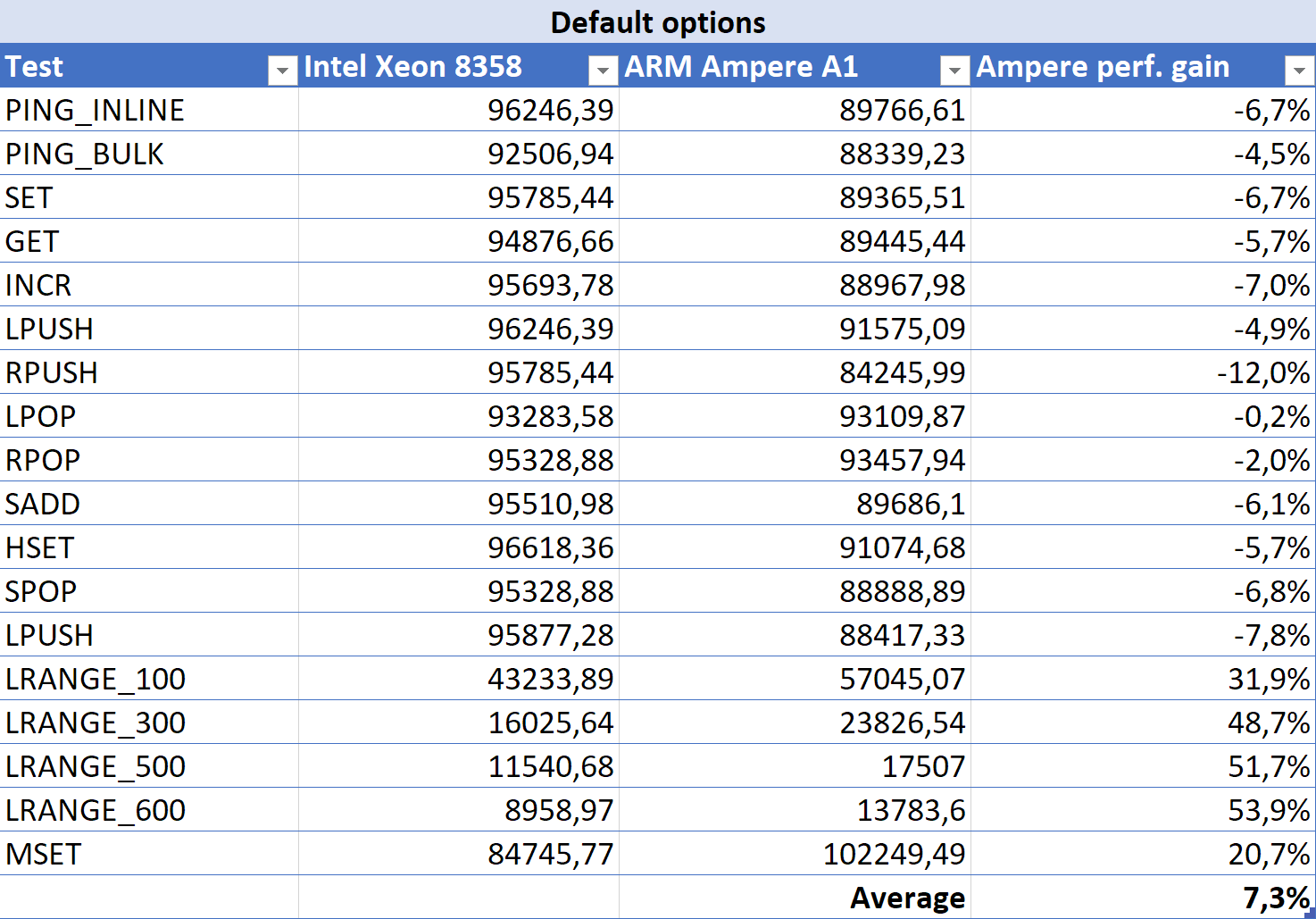Click the 'Test' header cell

click(x=149, y=66)
